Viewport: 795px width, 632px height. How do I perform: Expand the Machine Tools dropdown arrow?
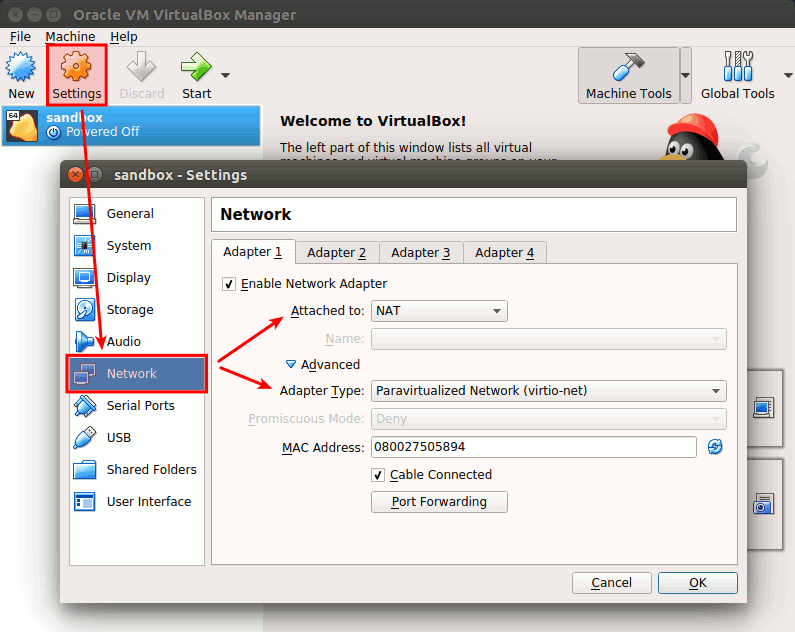click(685, 76)
